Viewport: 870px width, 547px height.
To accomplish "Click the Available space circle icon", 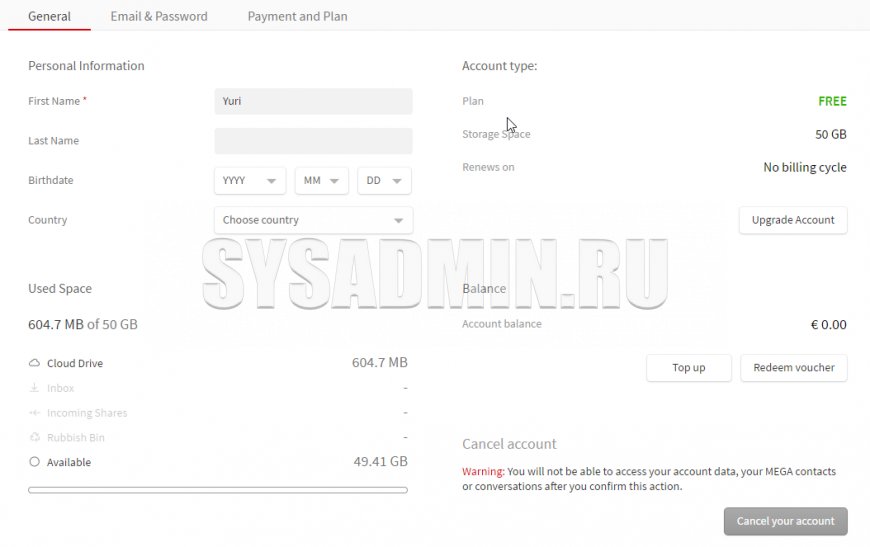I will (x=34, y=462).
